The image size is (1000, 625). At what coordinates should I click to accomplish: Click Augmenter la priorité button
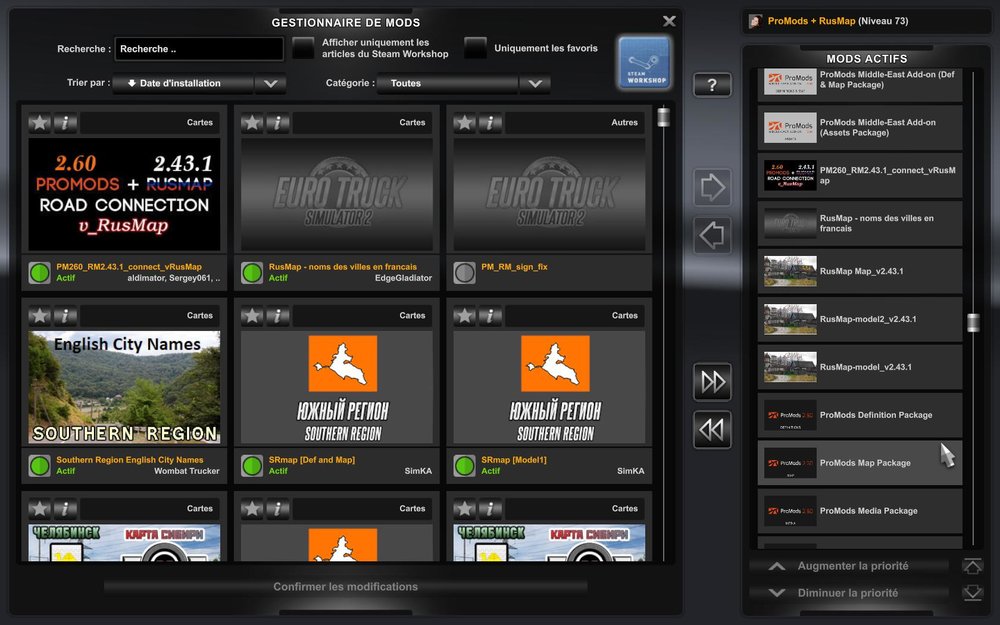[849, 566]
